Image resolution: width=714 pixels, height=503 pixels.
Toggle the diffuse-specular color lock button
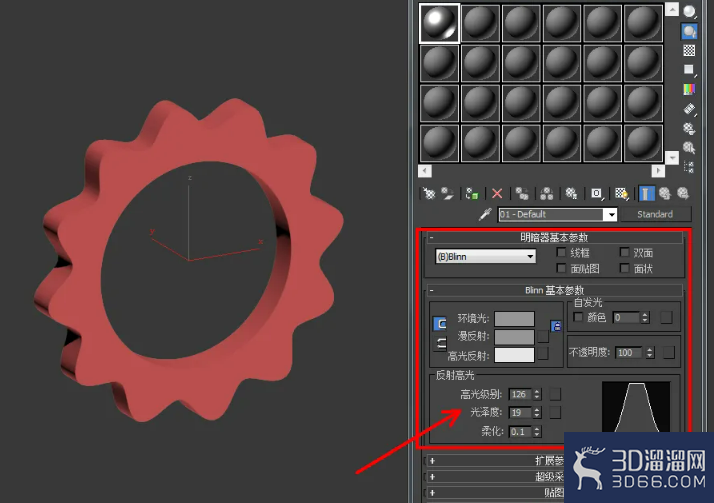coord(440,343)
